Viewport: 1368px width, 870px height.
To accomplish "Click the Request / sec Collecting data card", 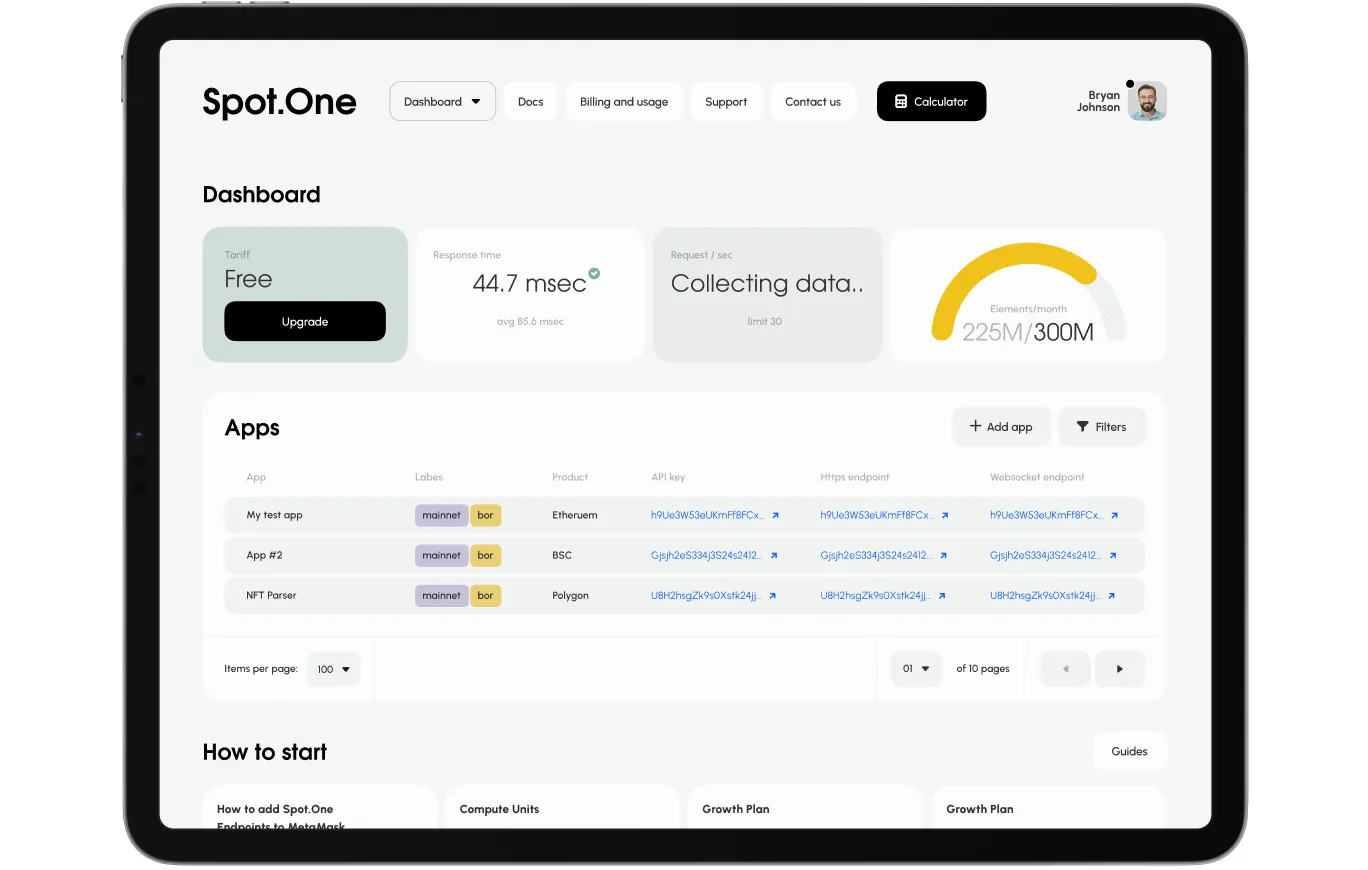I will point(767,294).
